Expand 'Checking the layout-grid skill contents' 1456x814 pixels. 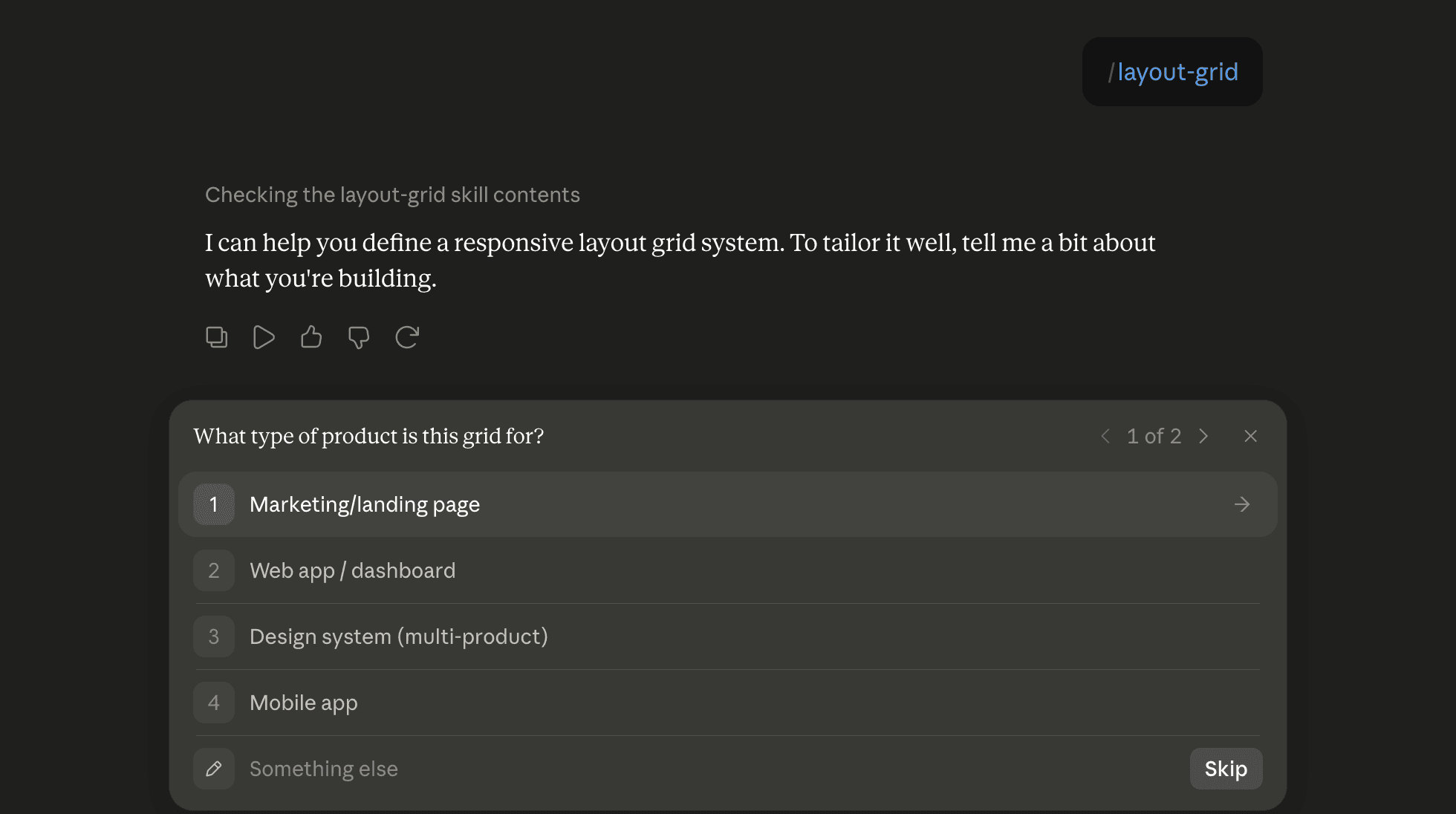(392, 195)
